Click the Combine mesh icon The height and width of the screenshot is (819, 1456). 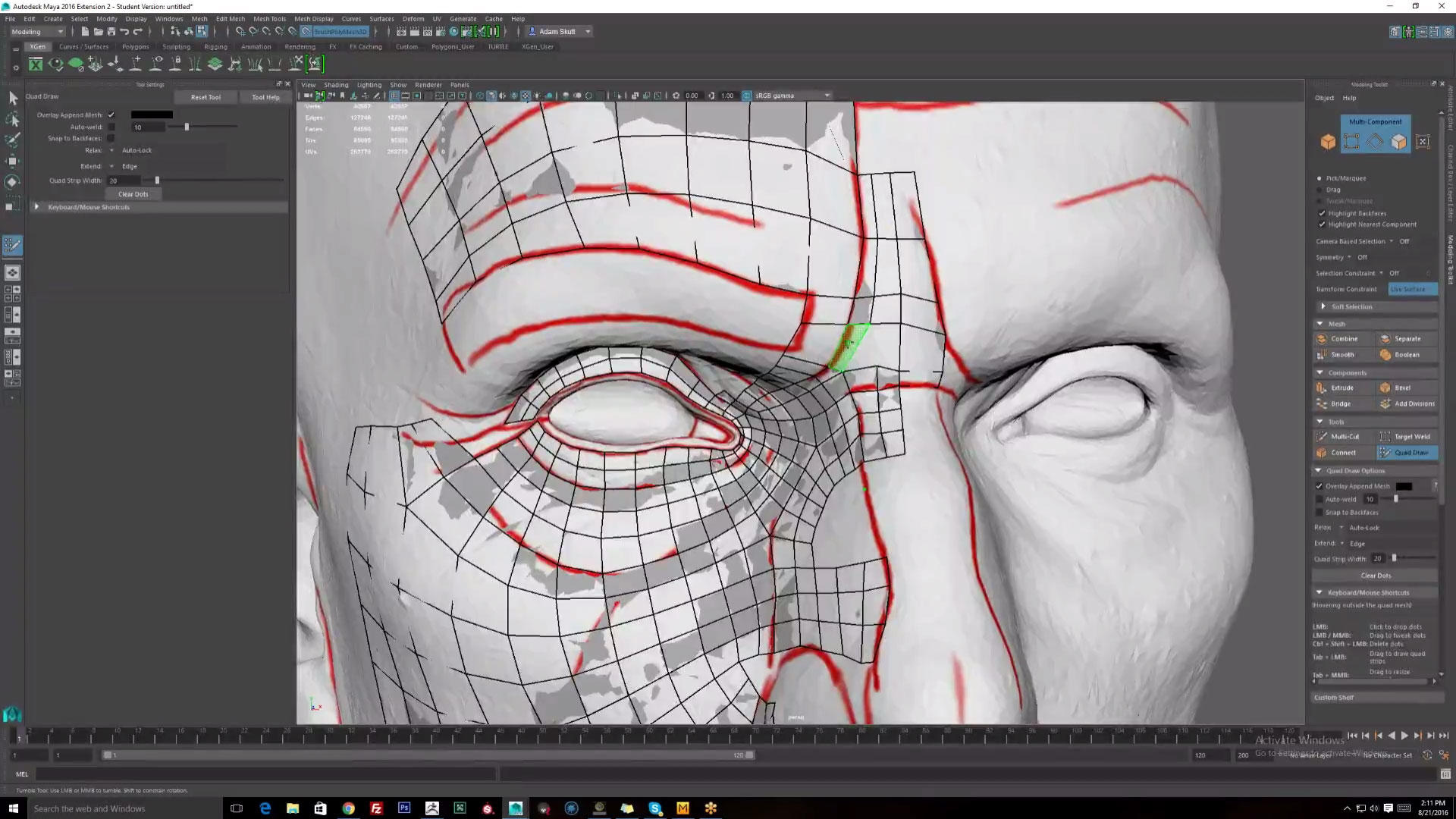(x=1322, y=339)
